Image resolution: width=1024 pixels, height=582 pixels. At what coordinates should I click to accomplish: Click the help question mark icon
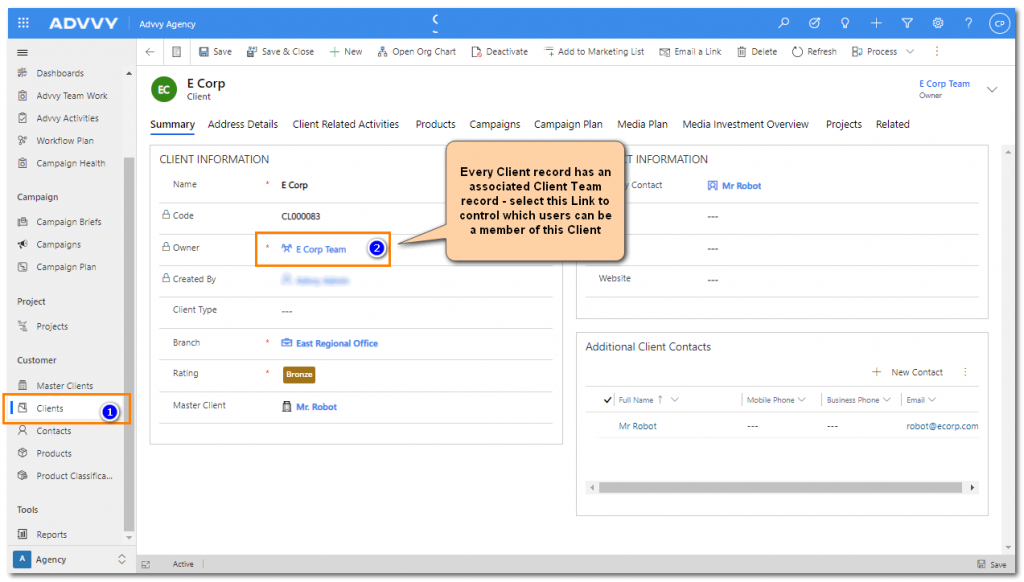tap(968, 23)
